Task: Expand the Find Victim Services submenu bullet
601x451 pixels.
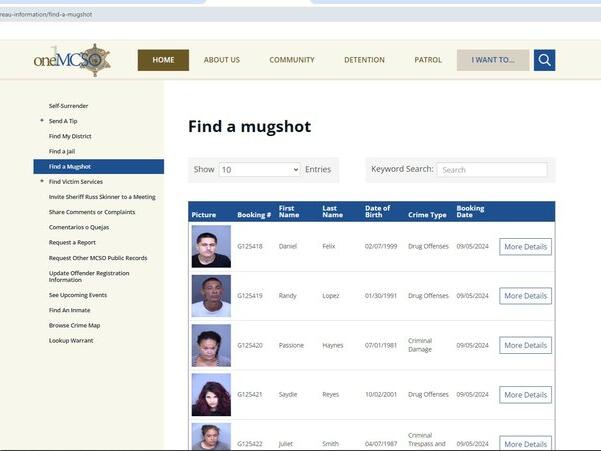Action: (42, 181)
